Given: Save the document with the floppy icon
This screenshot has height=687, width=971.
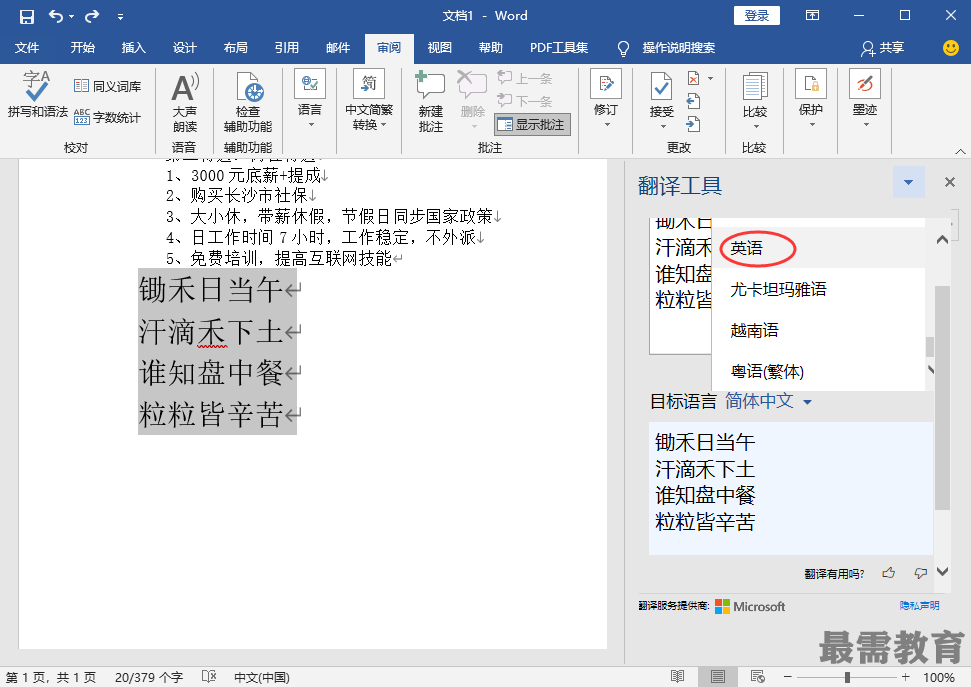Looking at the screenshot, I should [27, 16].
